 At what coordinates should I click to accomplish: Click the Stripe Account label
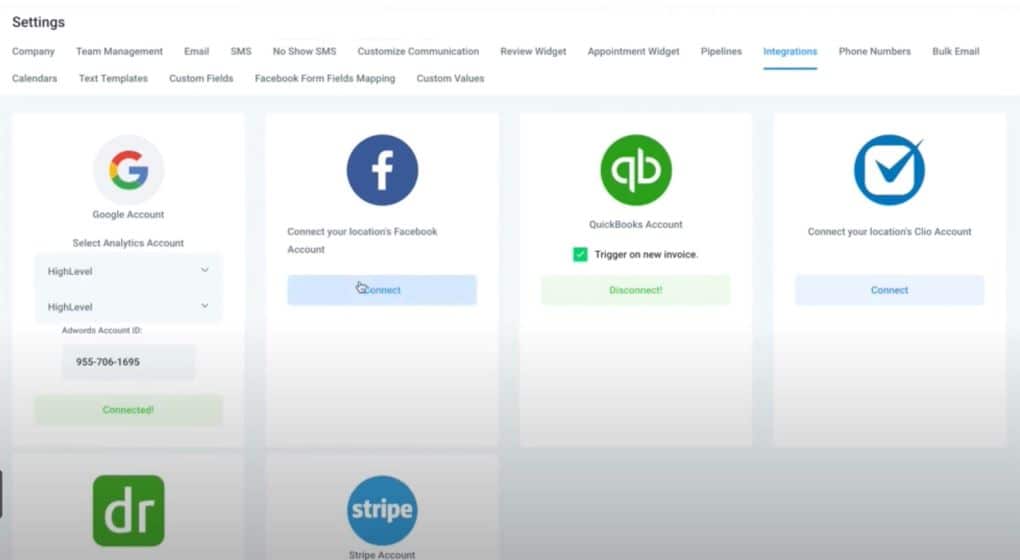[382, 555]
